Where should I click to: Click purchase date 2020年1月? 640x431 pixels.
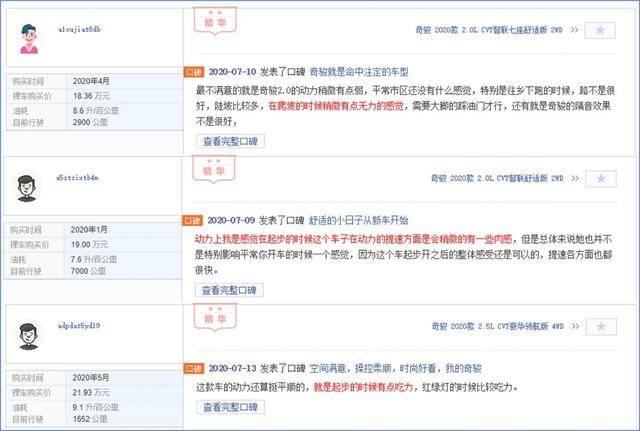[89, 229]
